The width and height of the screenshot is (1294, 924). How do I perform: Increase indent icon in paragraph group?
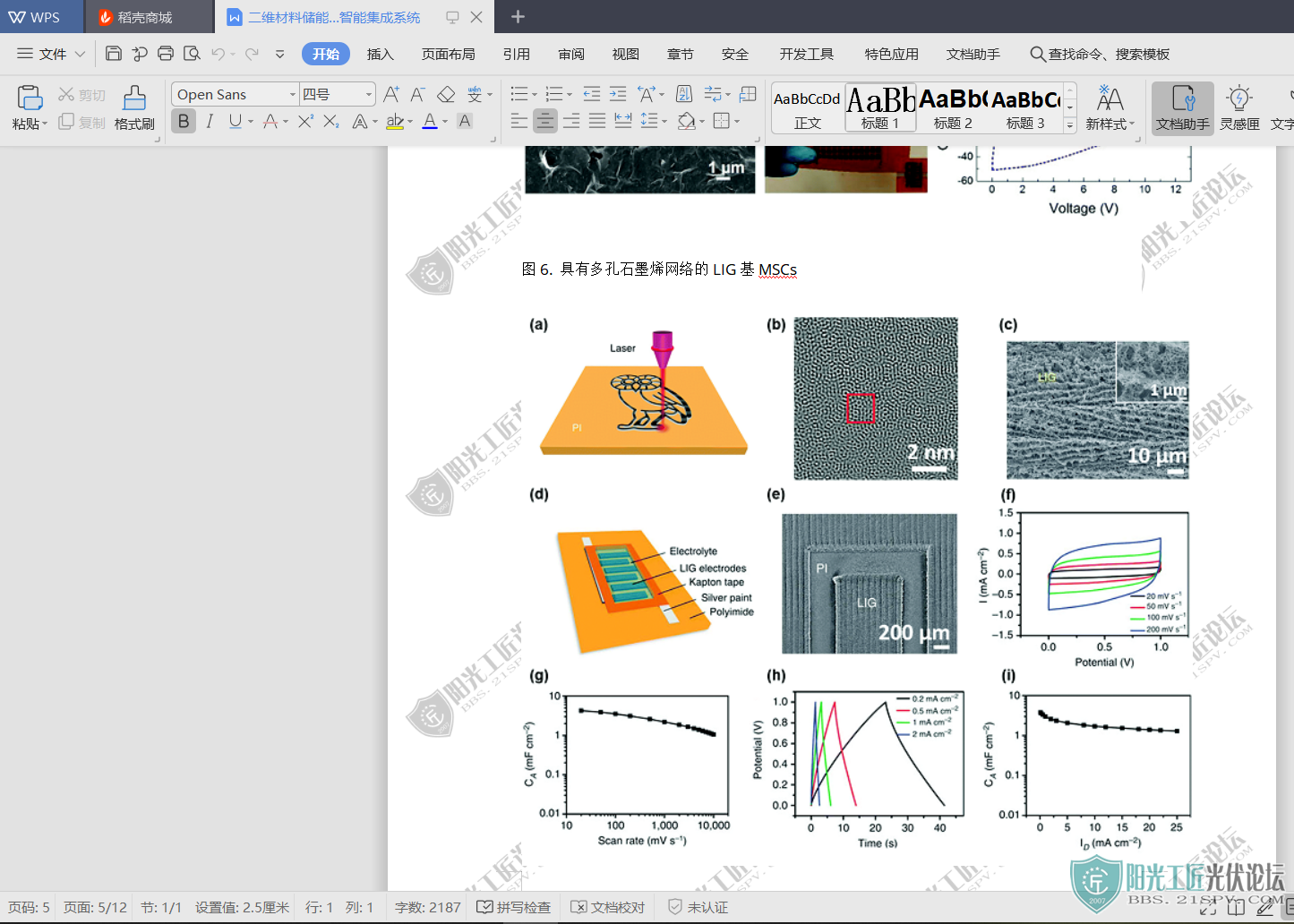point(618,94)
